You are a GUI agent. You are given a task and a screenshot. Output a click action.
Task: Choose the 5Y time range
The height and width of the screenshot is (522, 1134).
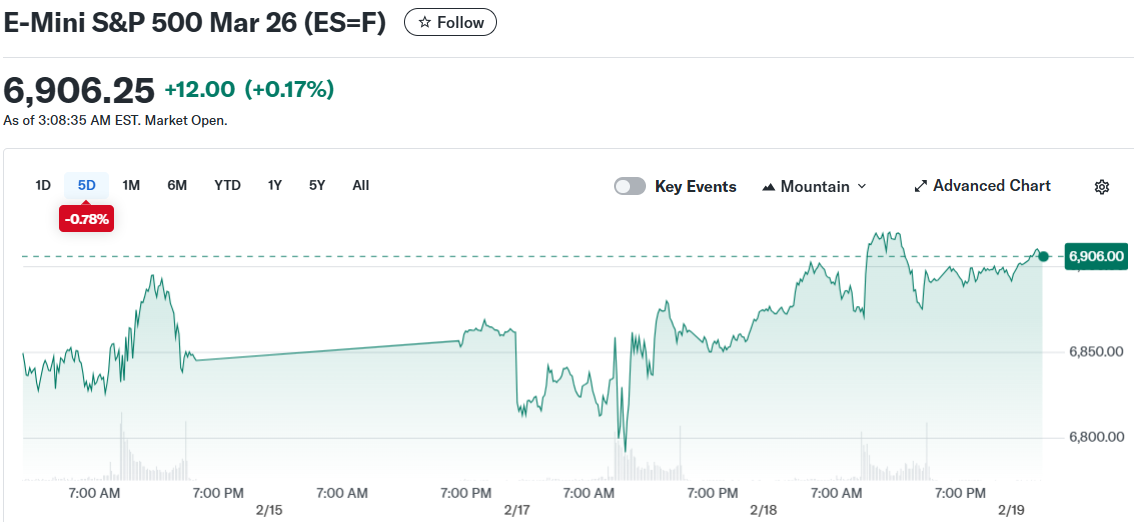tap(317, 185)
